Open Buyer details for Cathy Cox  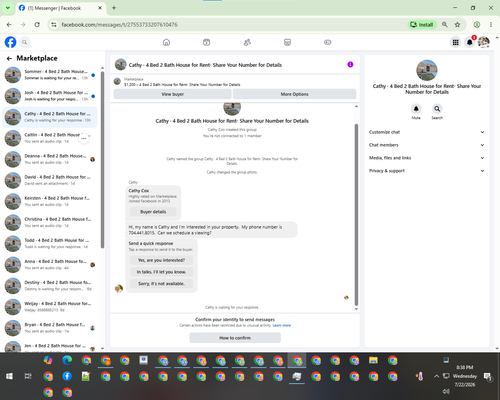(x=153, y=212)
